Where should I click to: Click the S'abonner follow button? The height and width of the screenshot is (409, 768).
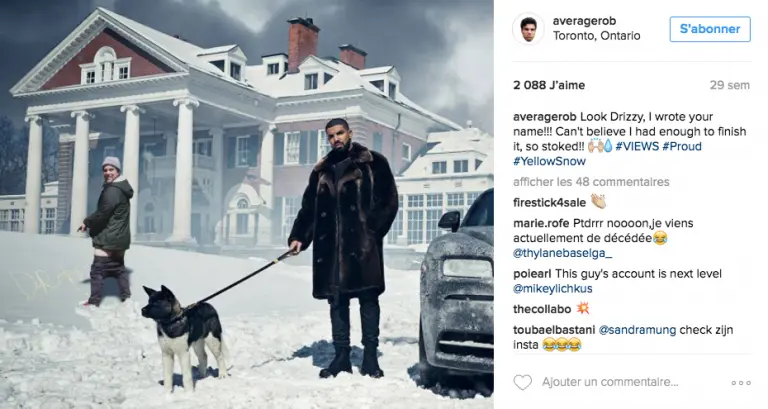[x=710, y=29]
